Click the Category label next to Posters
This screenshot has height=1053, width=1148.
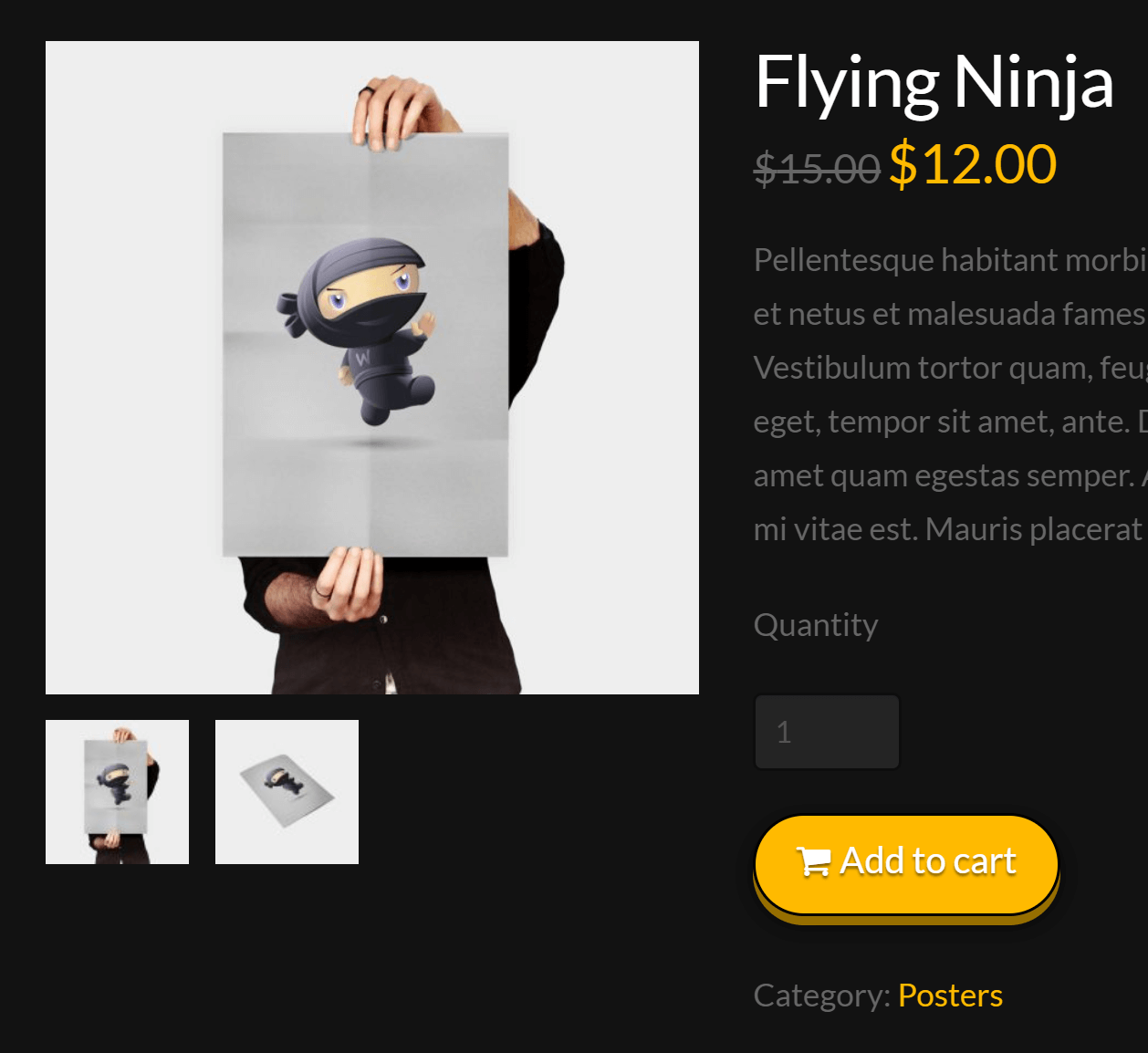pos(818,995)
